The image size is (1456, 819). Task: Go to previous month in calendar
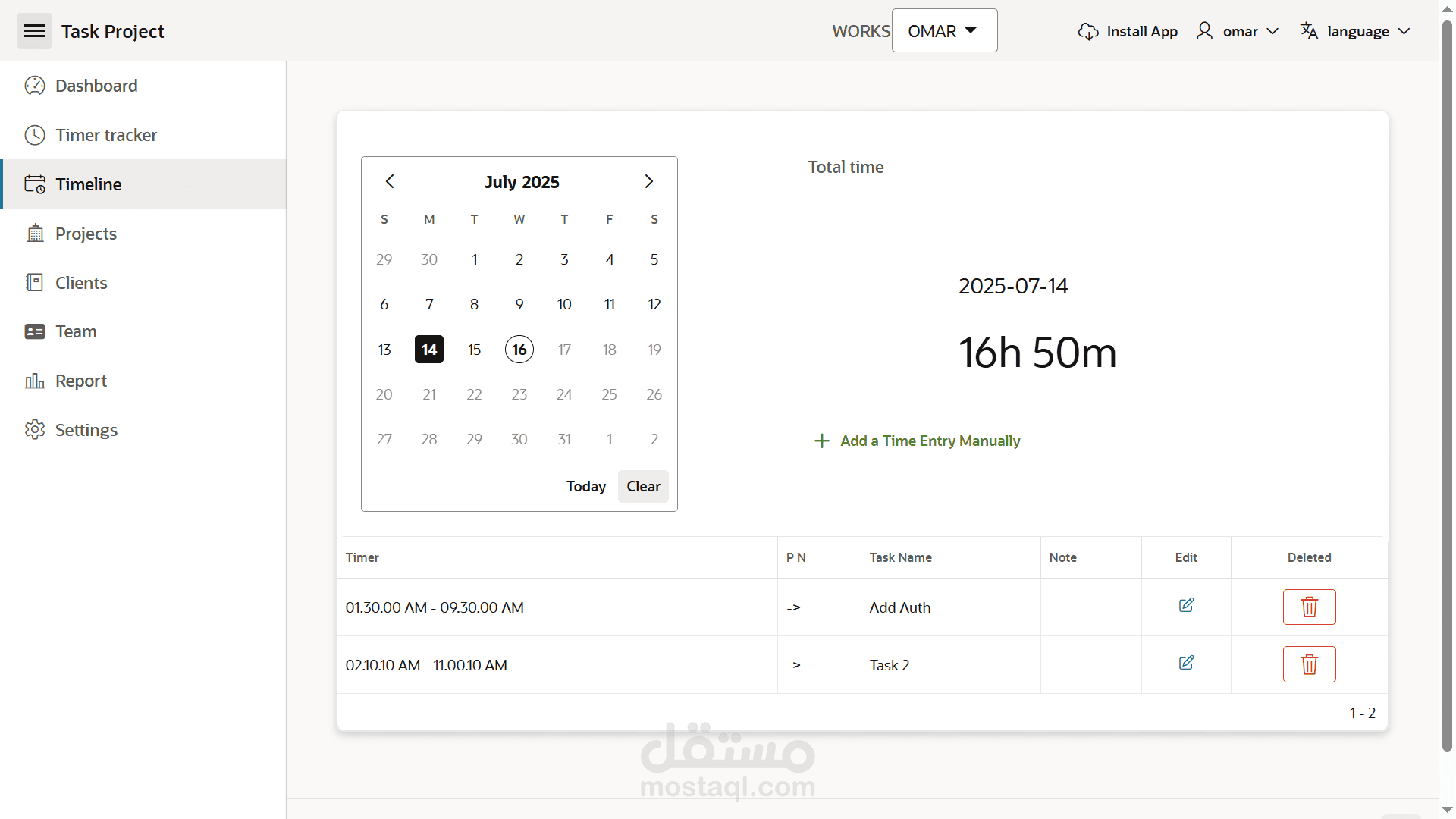[390, 181]
